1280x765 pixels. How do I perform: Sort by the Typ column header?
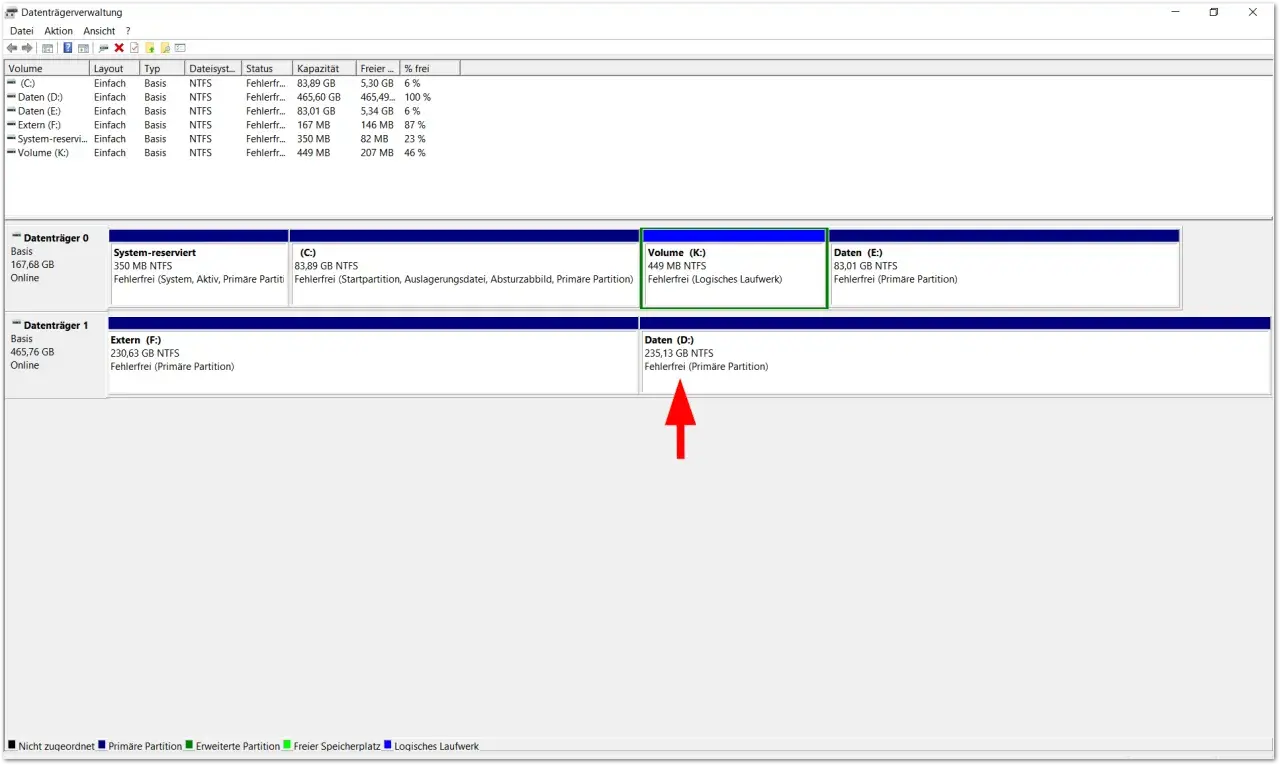[x=163, y=68]
